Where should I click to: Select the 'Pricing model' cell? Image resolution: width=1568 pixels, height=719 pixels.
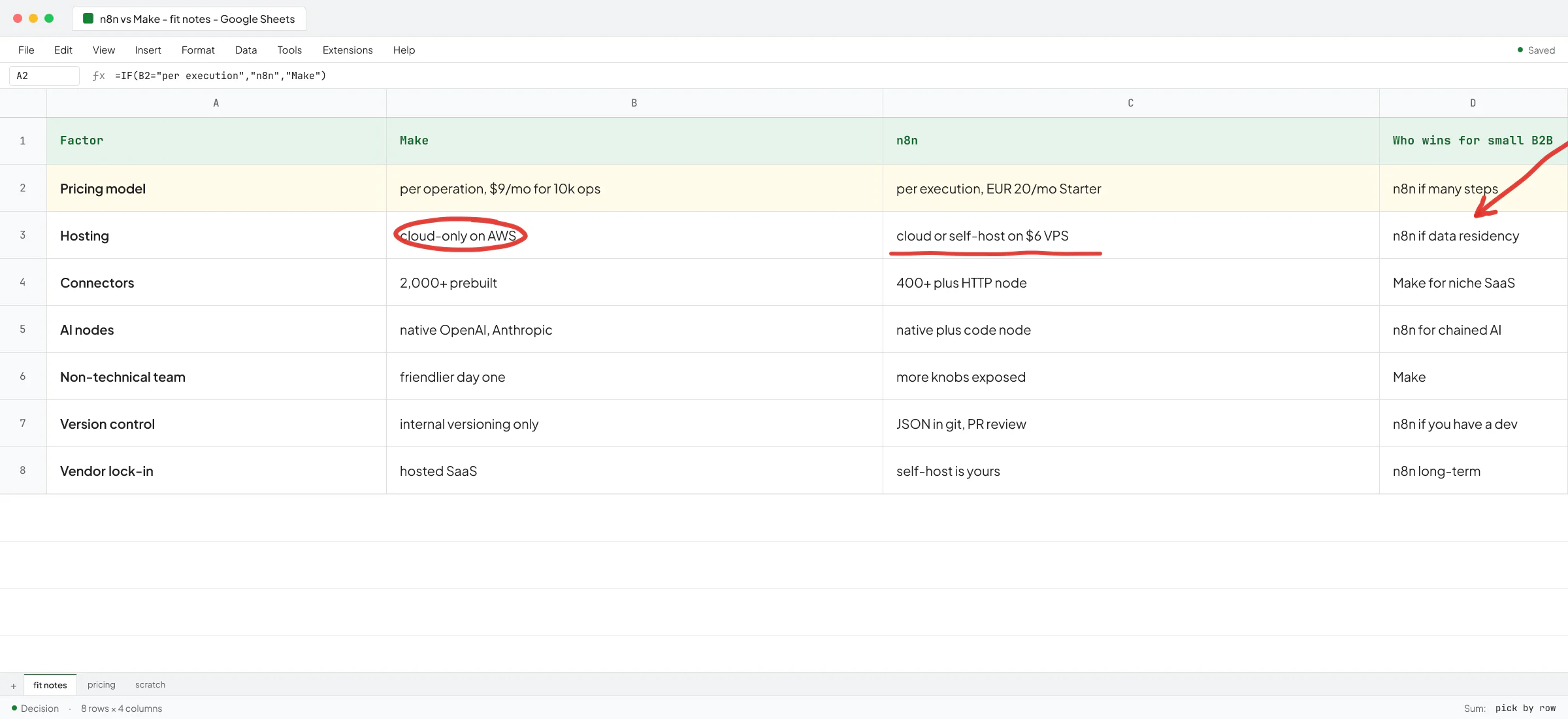tap(216, 188)
